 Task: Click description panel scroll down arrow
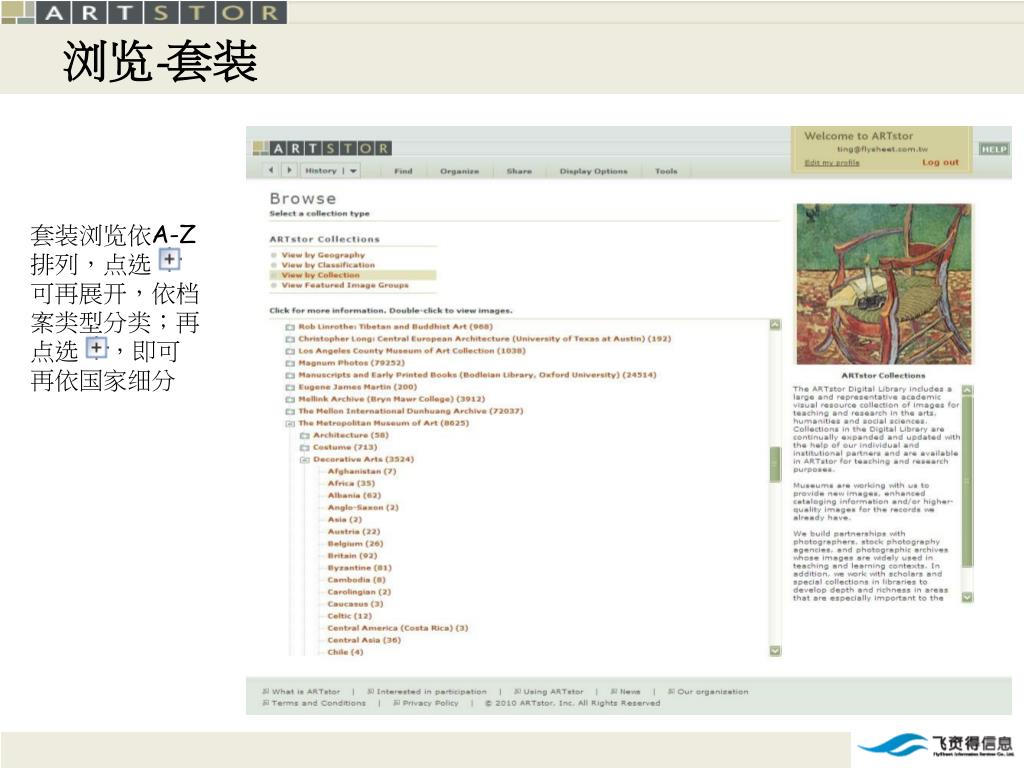coord(967,597)
